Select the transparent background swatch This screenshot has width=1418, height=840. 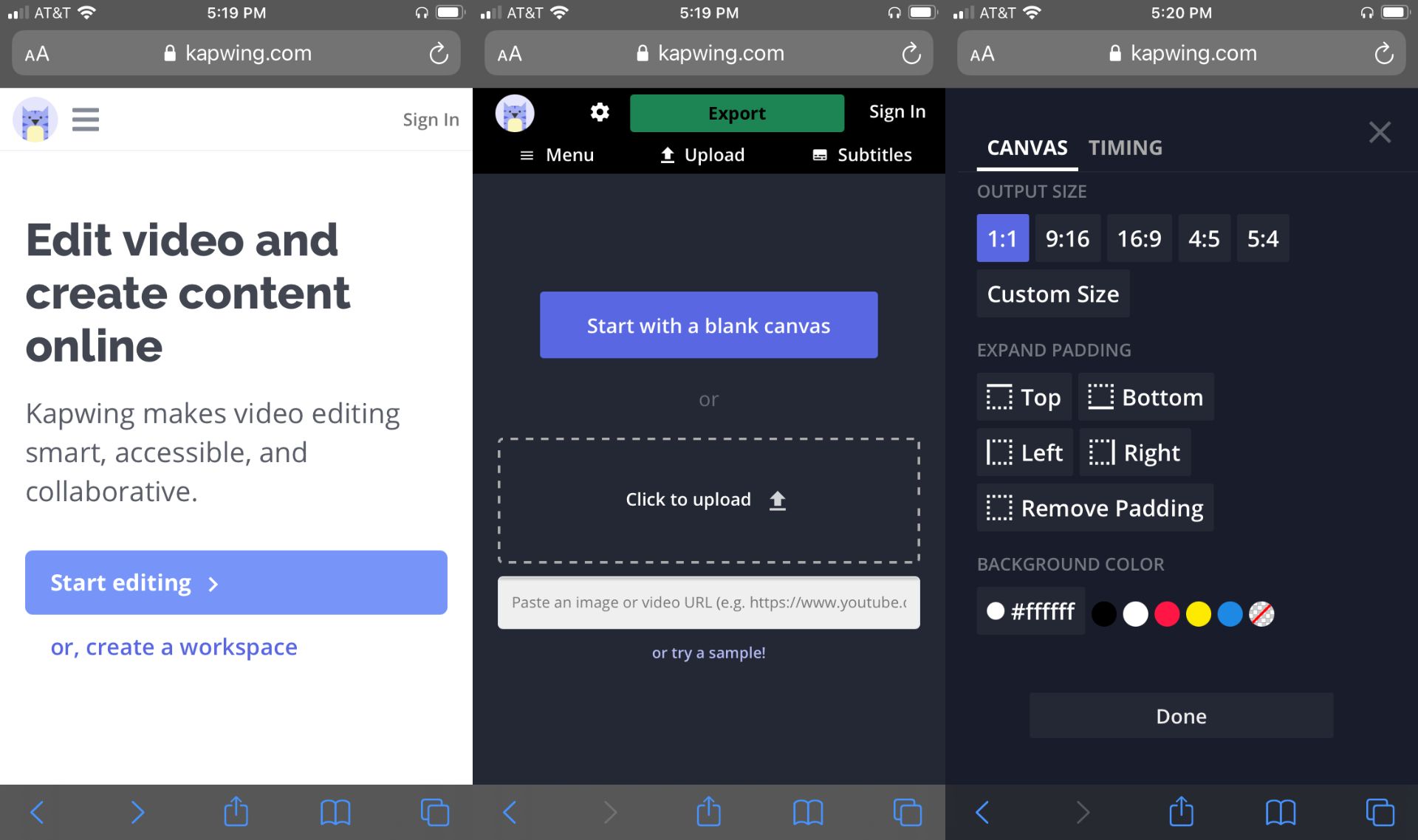coord(1261,613)
